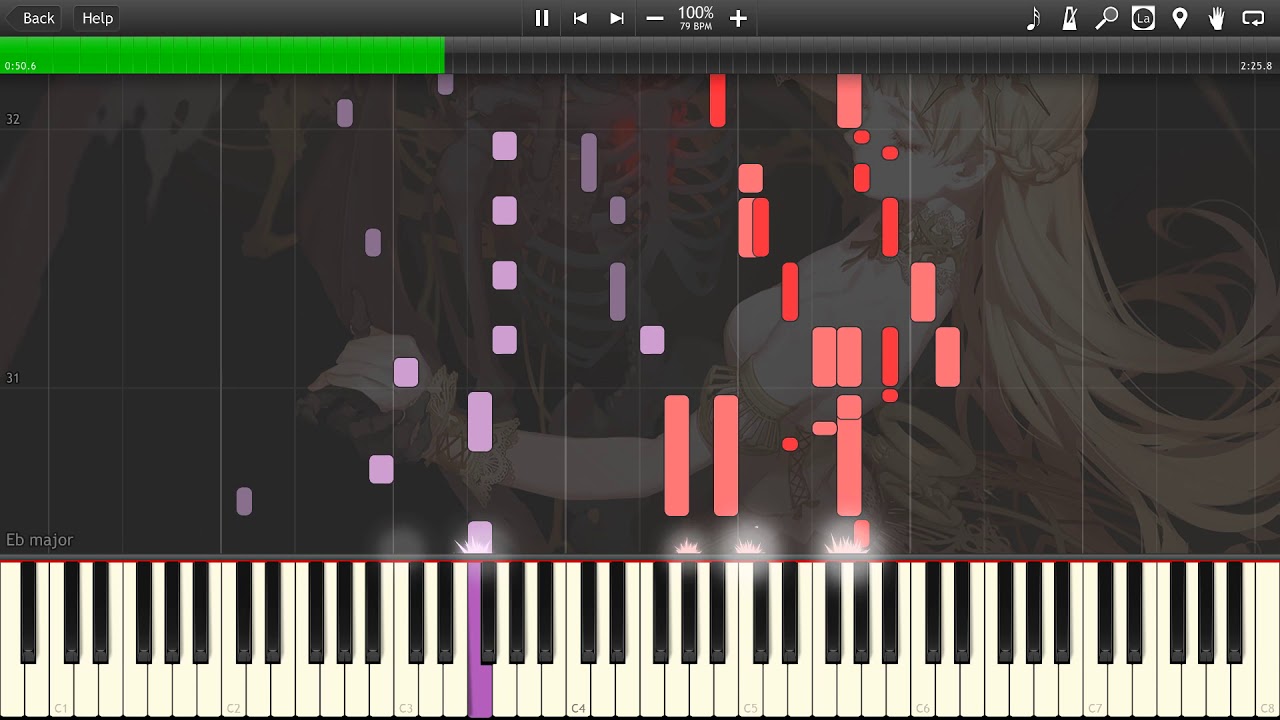Skip back to previous section
Viewport: 1280px width, 720px height.
pos(580,18)
